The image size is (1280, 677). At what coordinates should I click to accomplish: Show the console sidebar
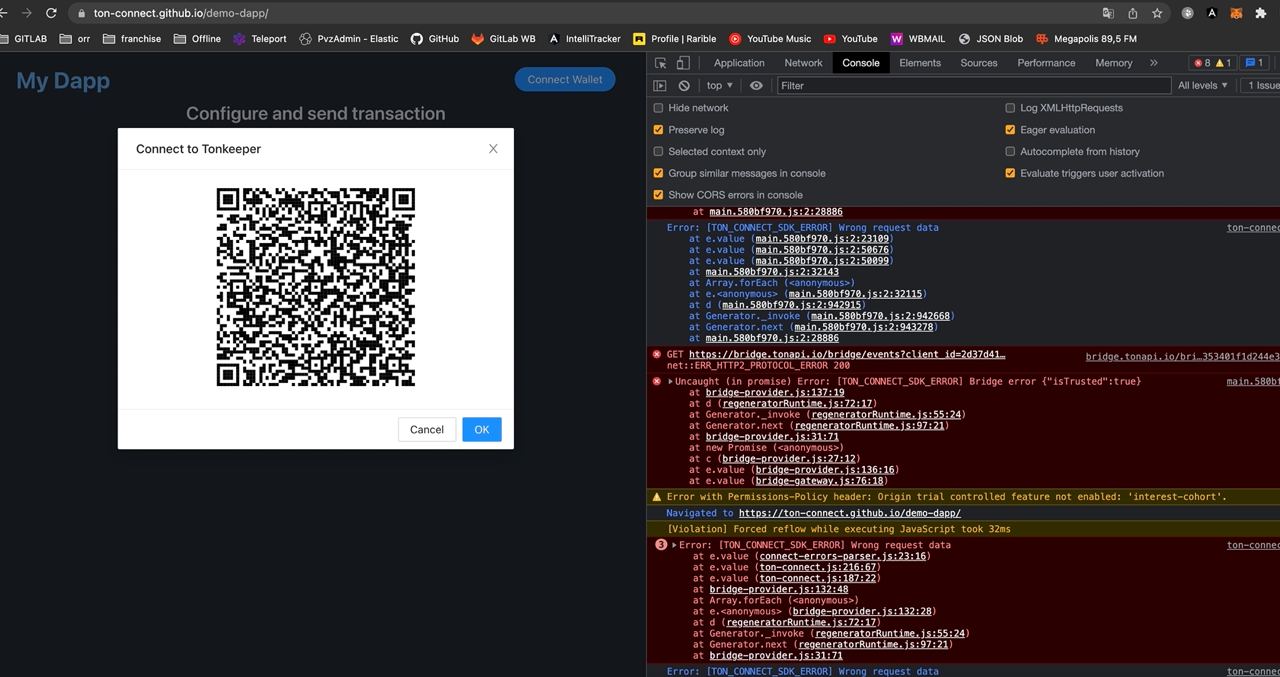(x=660, y=86)
